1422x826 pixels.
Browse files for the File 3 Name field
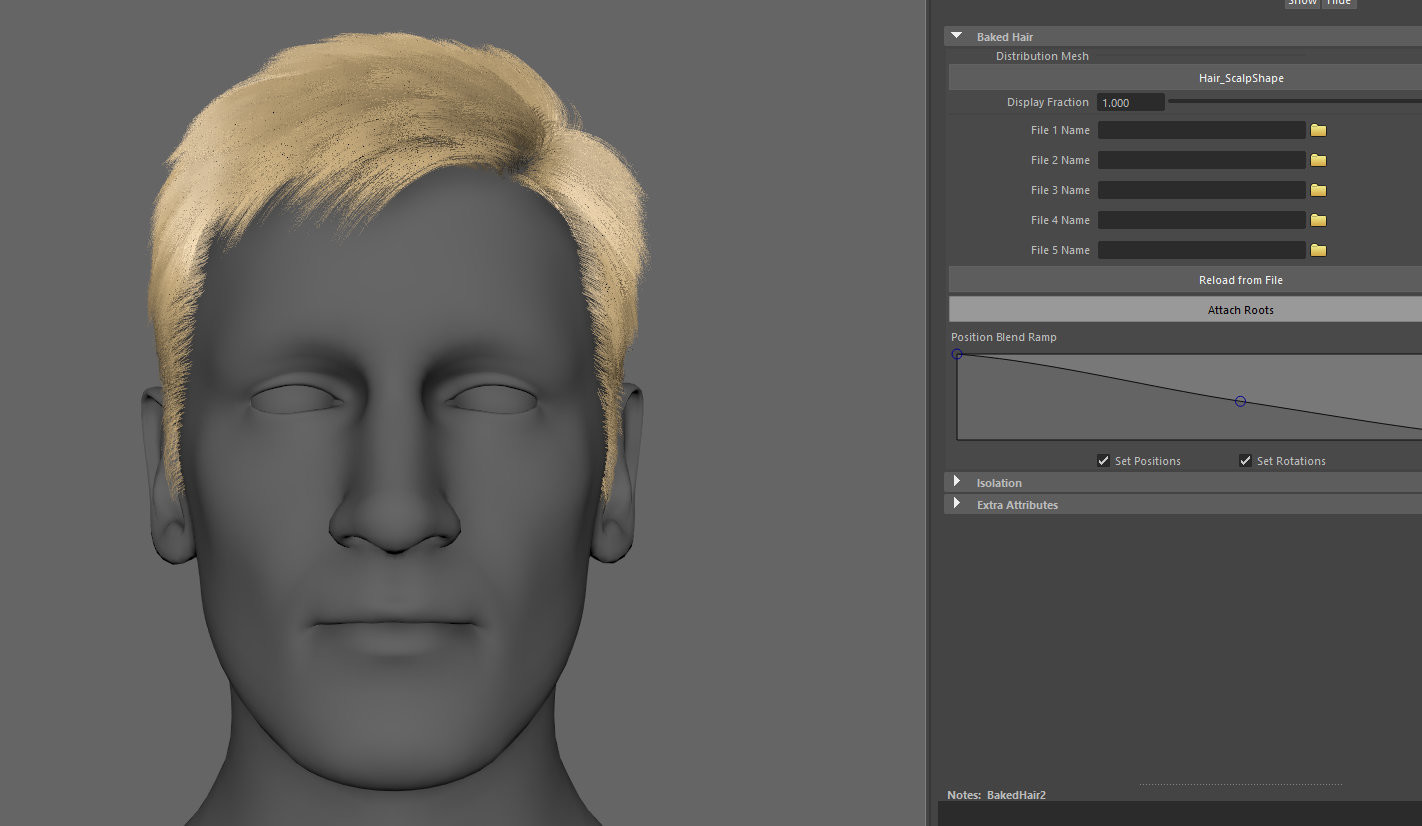1317,189
